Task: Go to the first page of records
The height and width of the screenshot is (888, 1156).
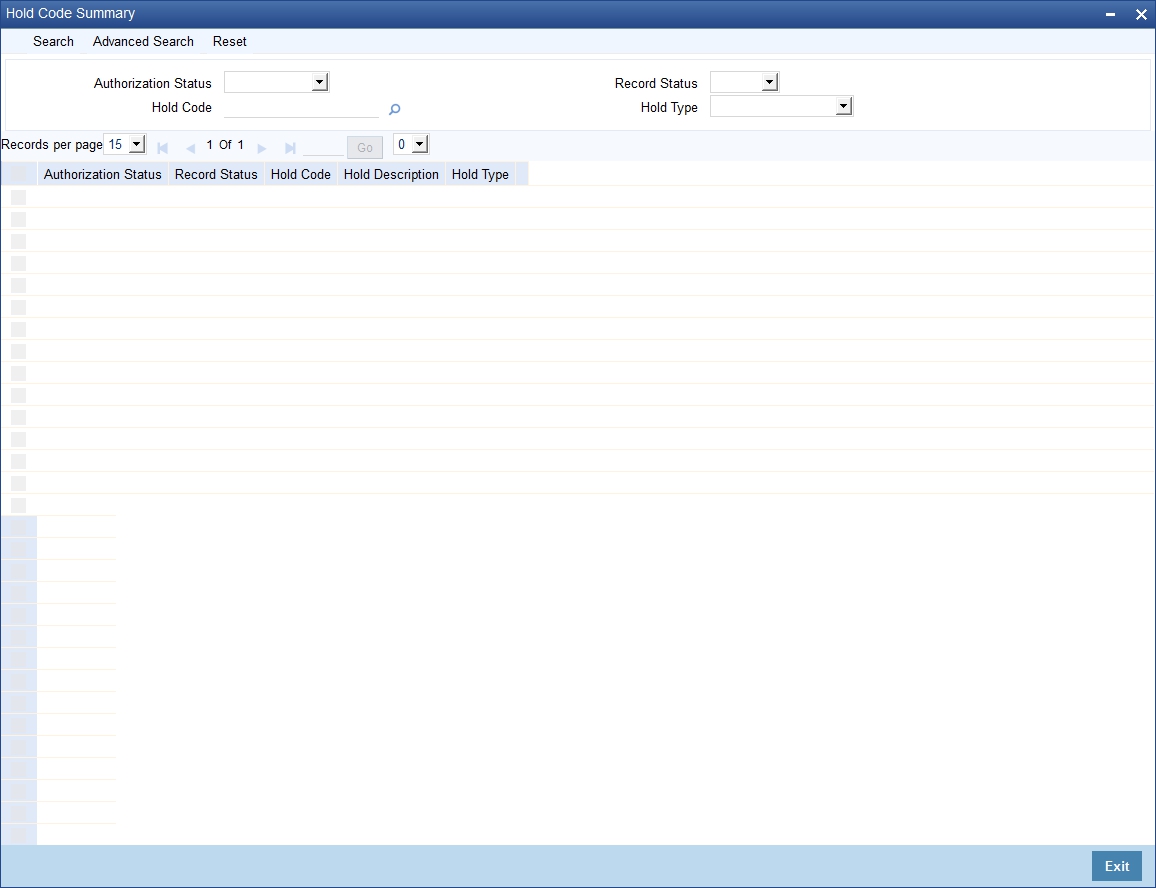Action: click(x=163, y=148)
